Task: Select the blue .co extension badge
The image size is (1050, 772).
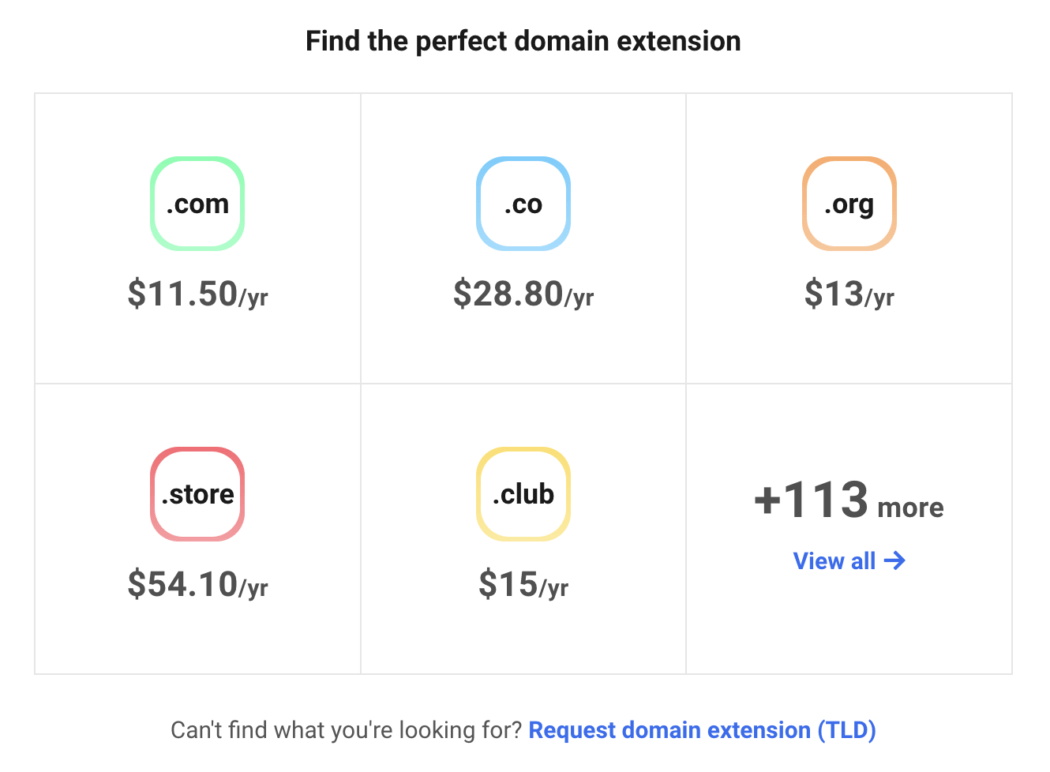Action: pos(523,204)
